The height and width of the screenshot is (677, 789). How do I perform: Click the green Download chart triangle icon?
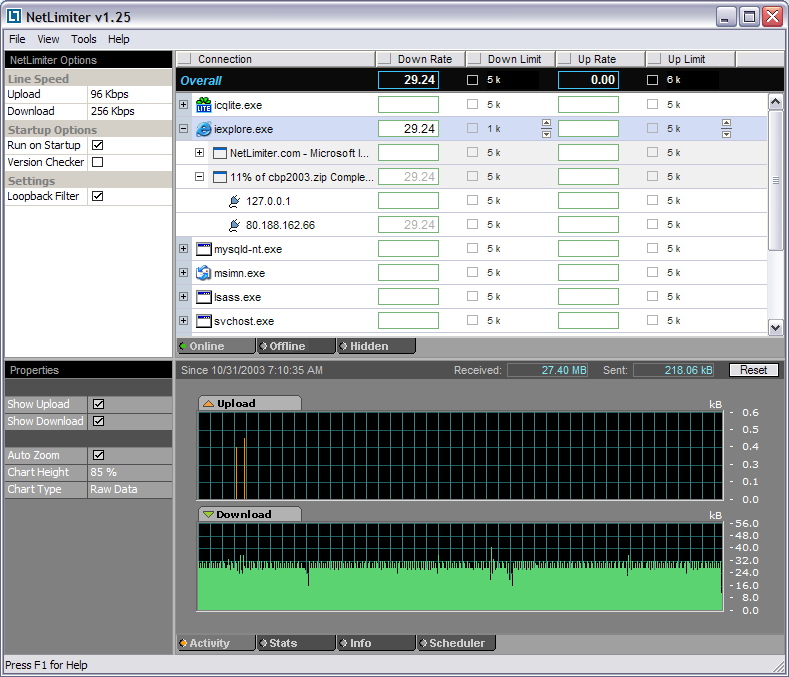click(x=208, y=514)
